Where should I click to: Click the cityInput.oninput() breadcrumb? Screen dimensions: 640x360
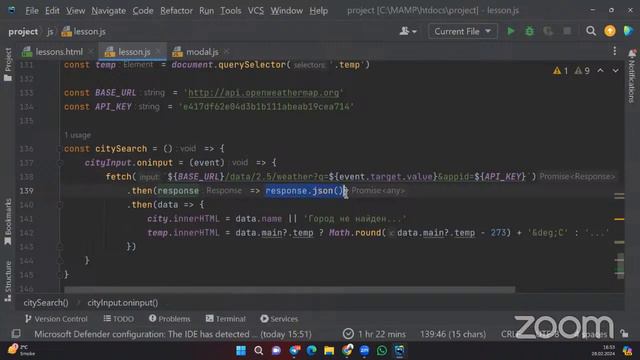pyautogui.click(x=122, y=303)
